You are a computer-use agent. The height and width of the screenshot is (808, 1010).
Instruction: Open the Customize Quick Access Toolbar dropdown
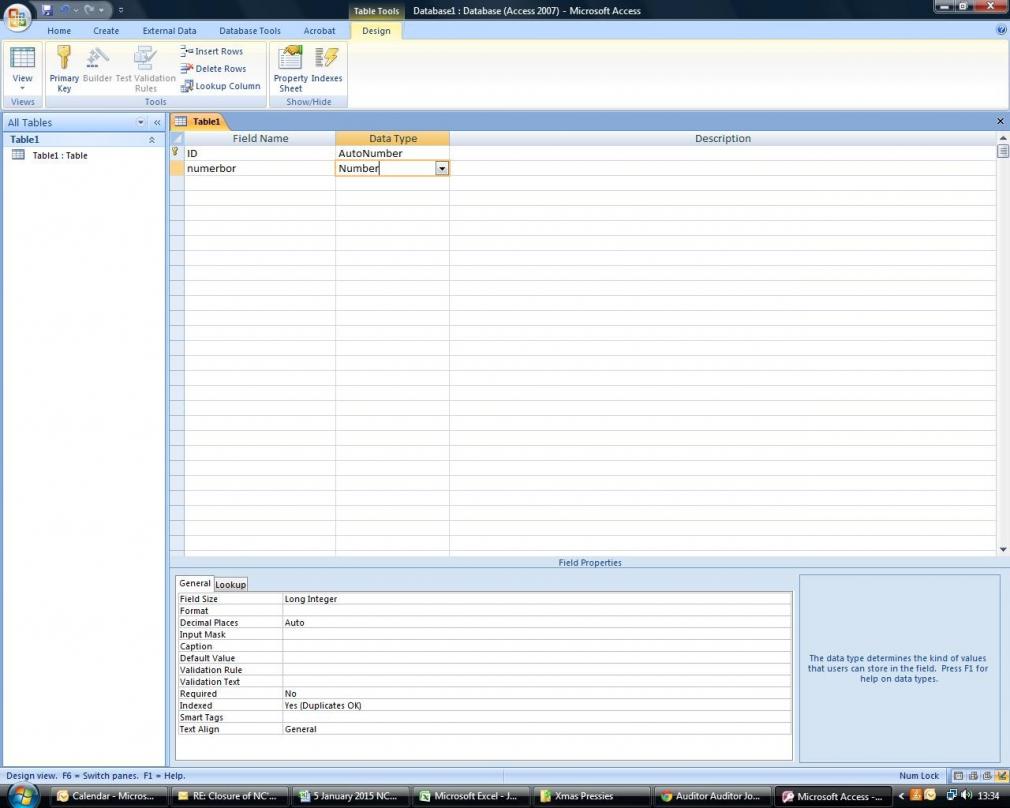click(x=120, y=10)
